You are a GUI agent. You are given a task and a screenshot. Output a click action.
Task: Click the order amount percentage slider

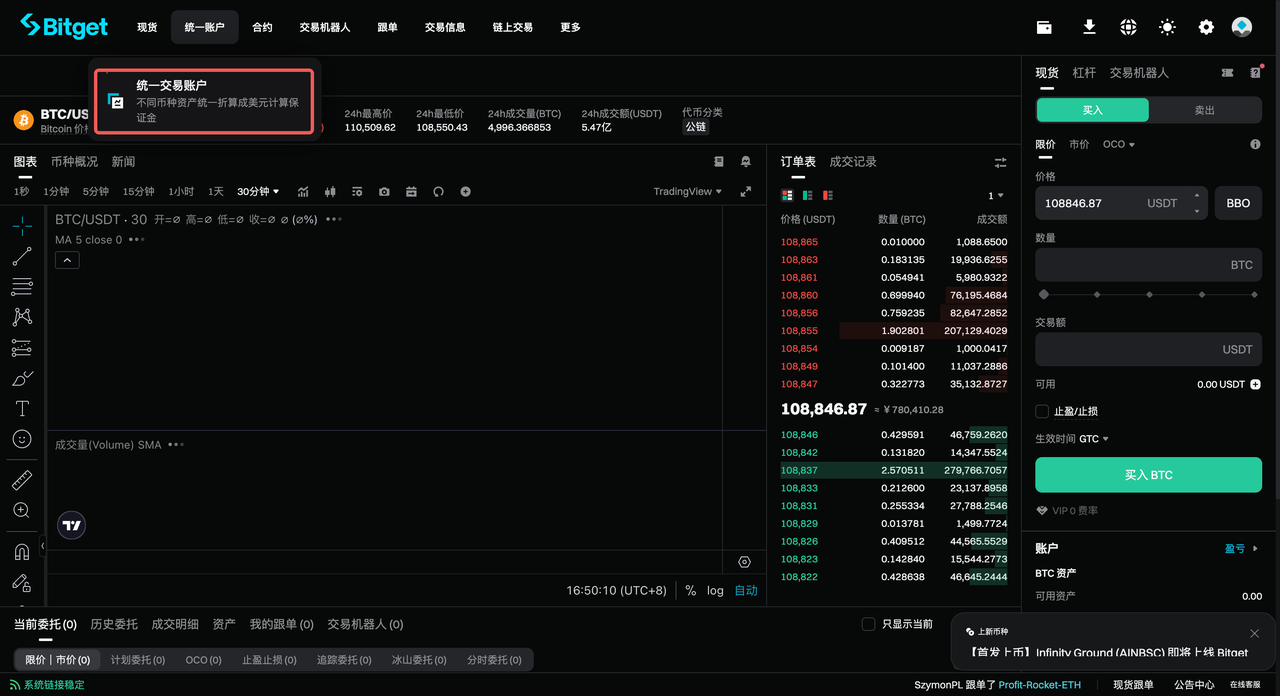1148,295
